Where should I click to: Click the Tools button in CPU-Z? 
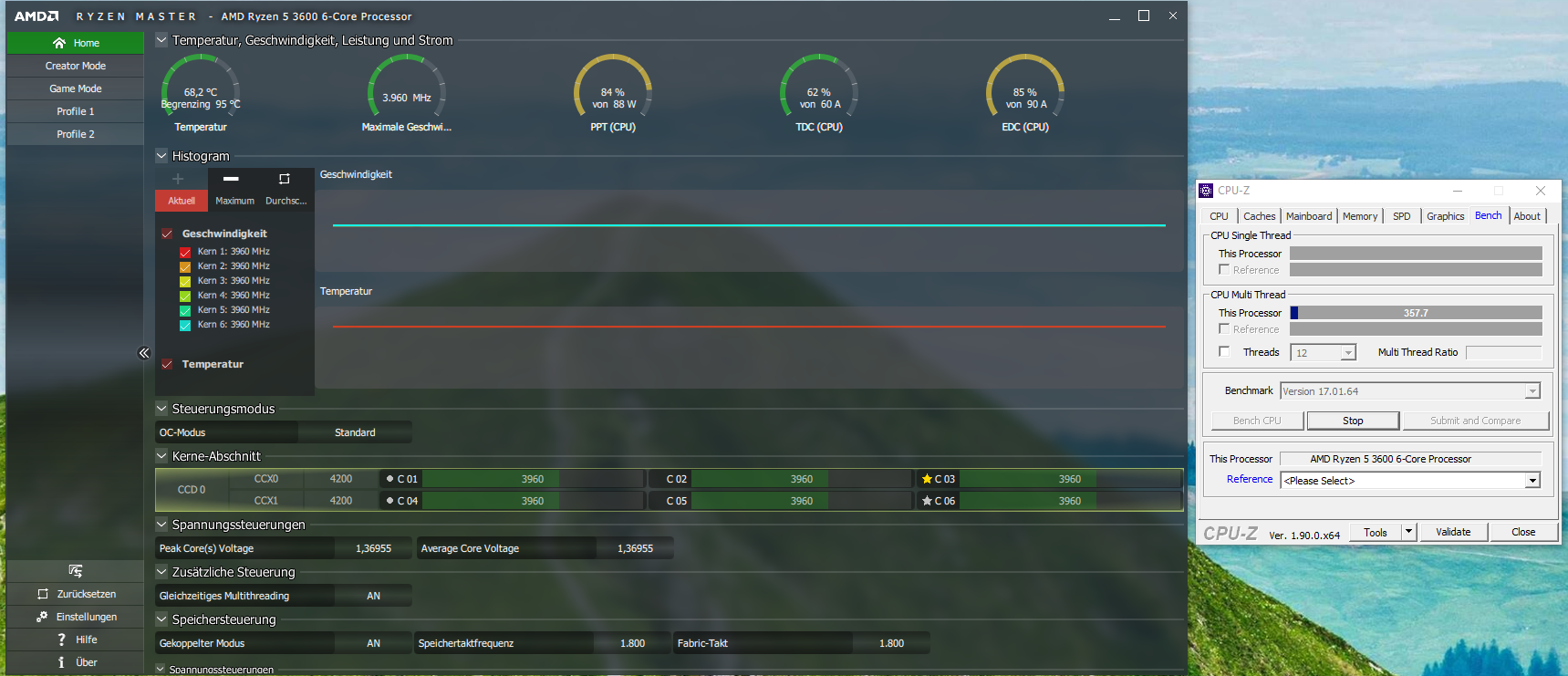pos(1376,532)
